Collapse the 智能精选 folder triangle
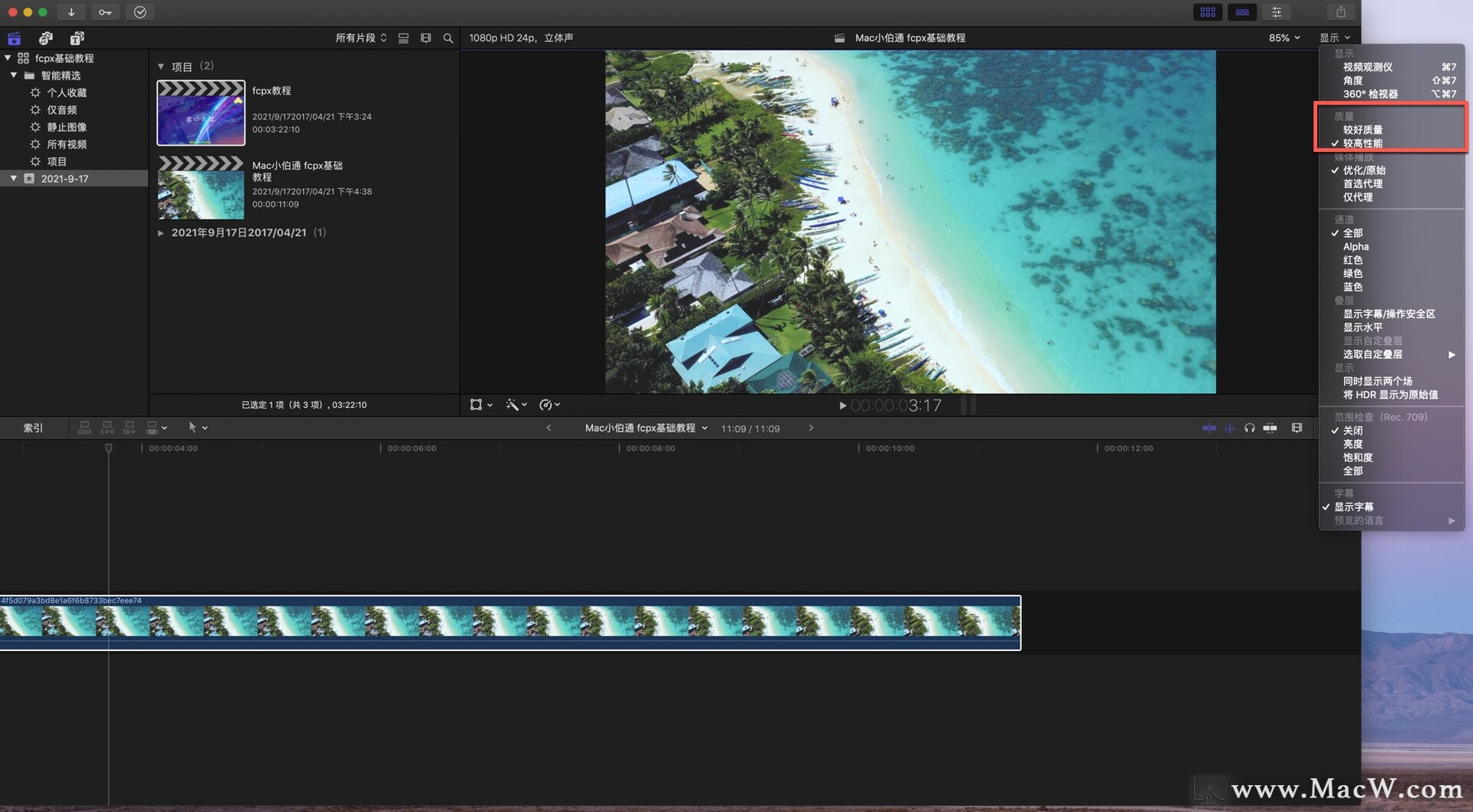 [14, 75]
